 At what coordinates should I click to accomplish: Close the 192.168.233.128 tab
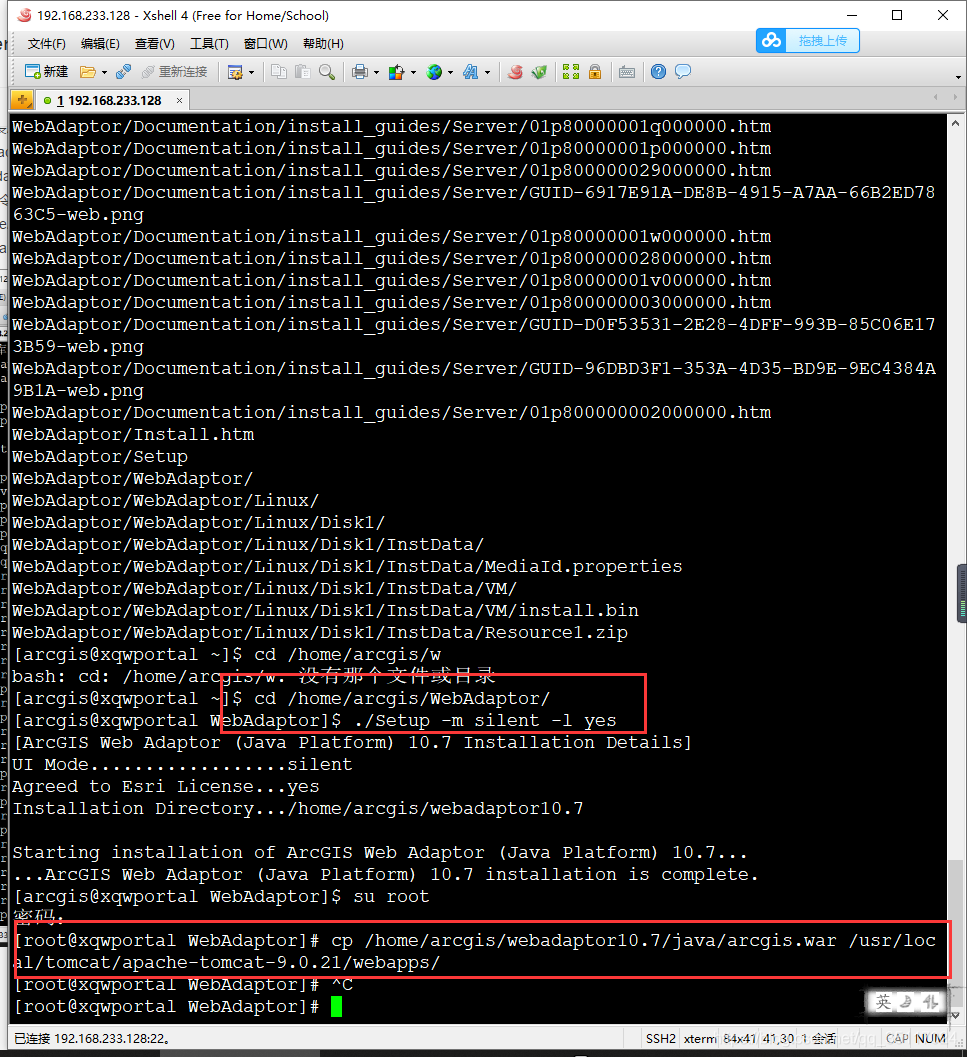(x=179, y=100)
